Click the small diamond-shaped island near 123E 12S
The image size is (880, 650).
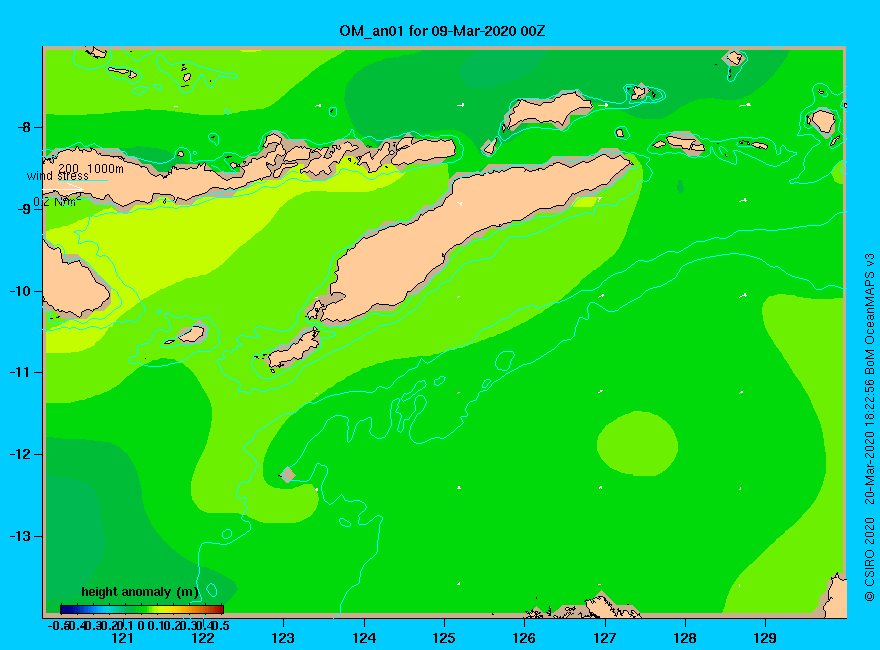288,474
